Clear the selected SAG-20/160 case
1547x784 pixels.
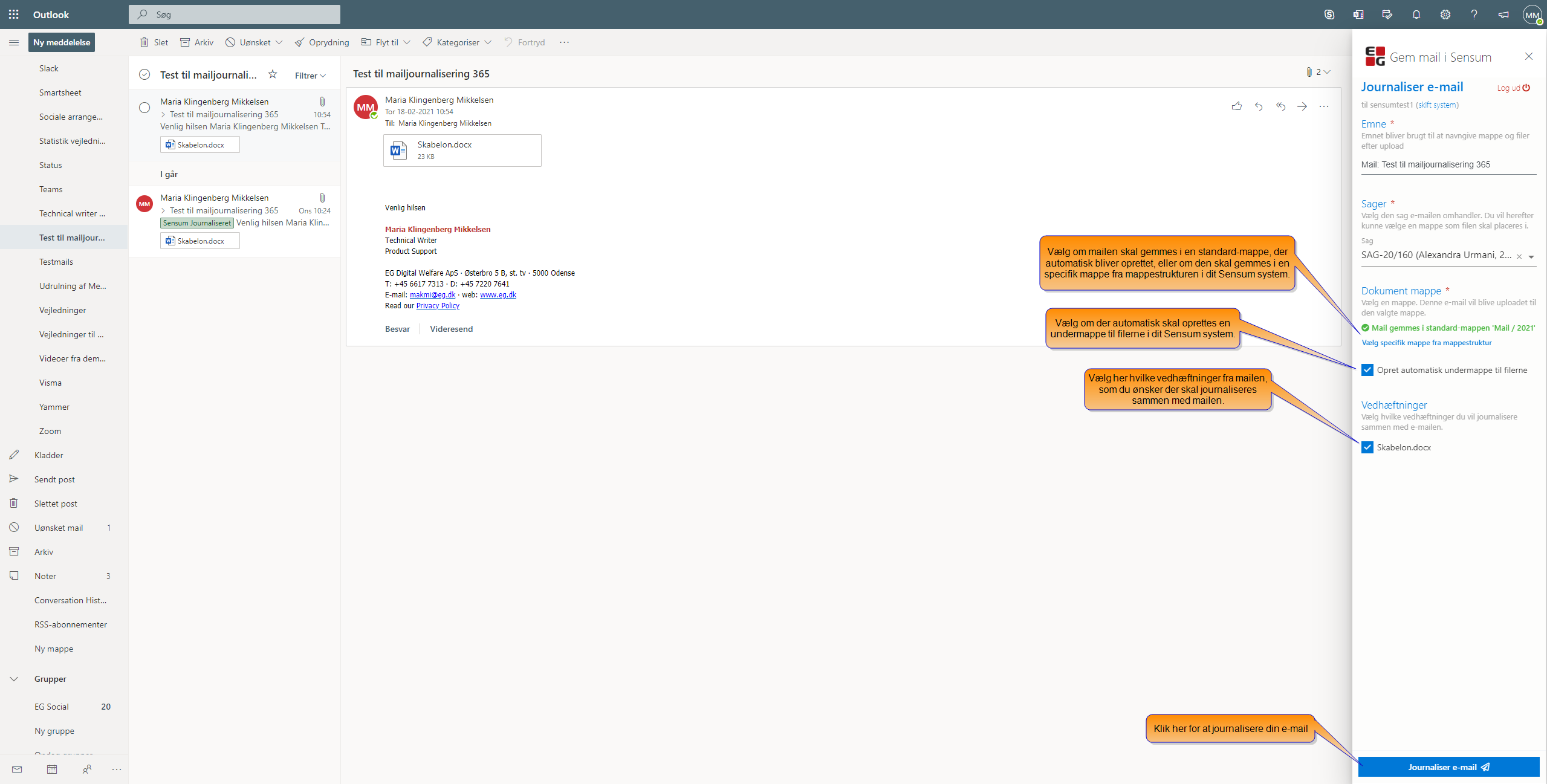(1519, 256)
